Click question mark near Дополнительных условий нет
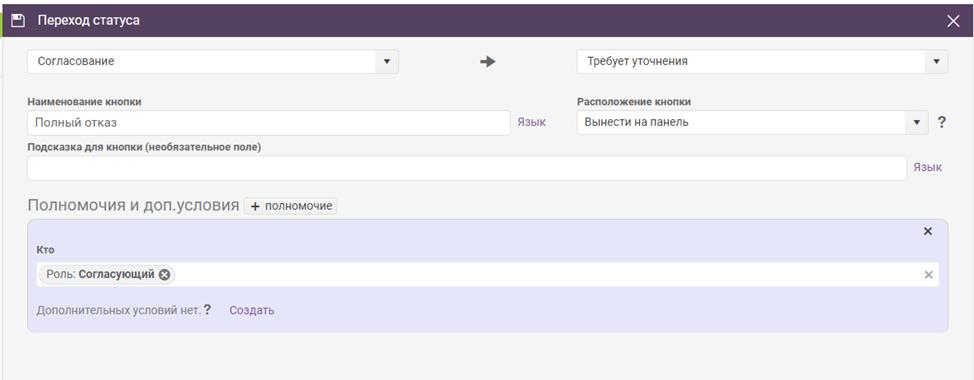Image resolution: width=974 pixels, height=380 pixels. point(207,310)
